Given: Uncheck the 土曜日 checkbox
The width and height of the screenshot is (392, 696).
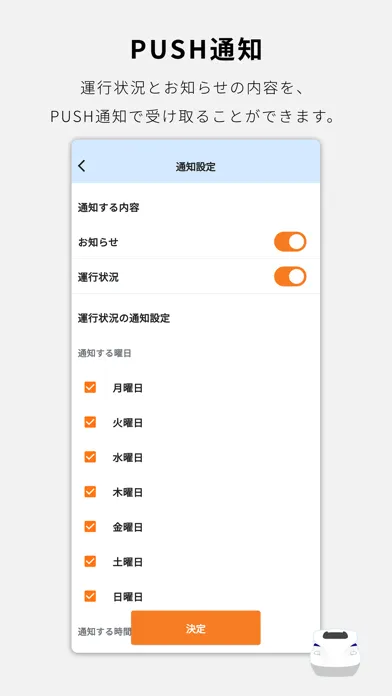Looking at the screenshot, I should (90, 562).
